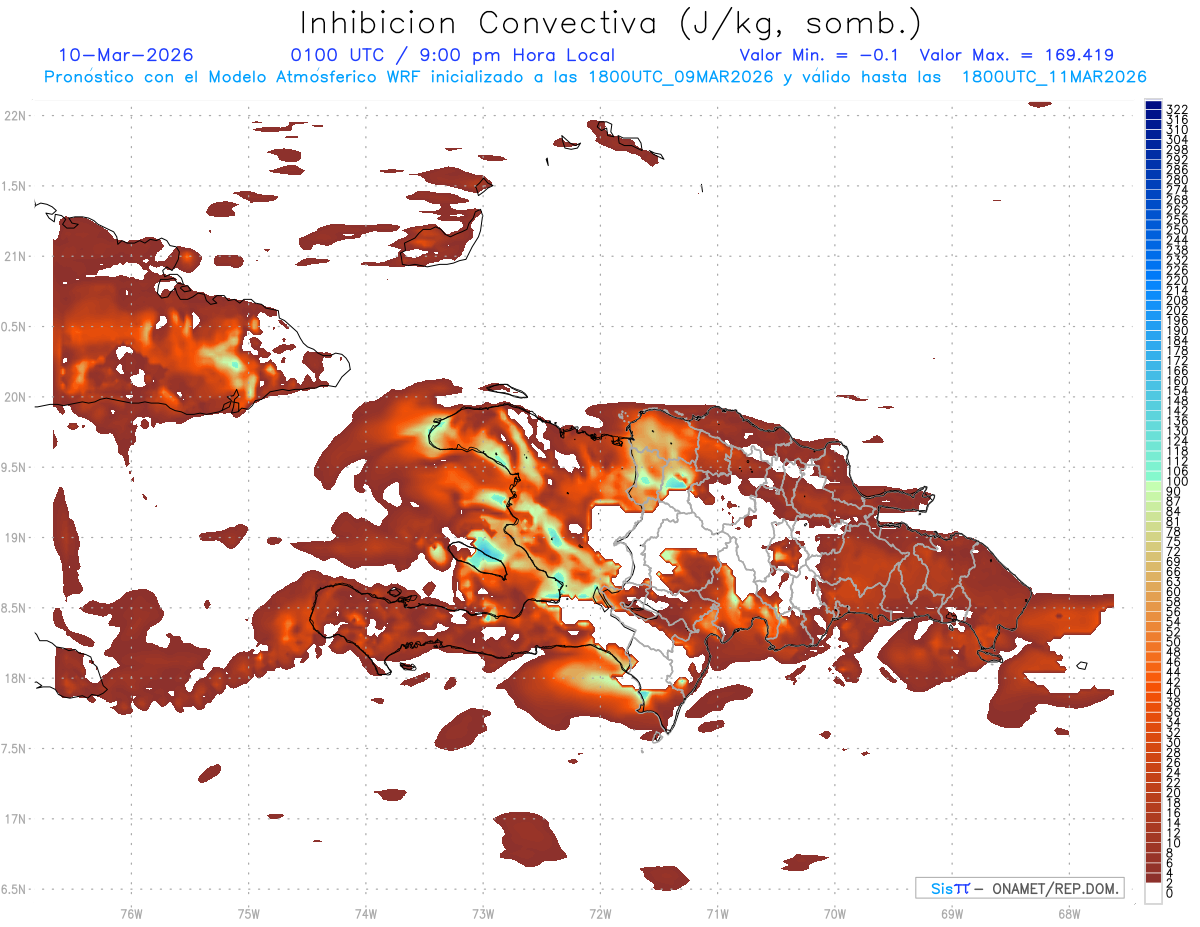1200x927 pixels.
Task: Click the '1800UTC_11MAR2026' valid-until time
Action: (1053, 77)
